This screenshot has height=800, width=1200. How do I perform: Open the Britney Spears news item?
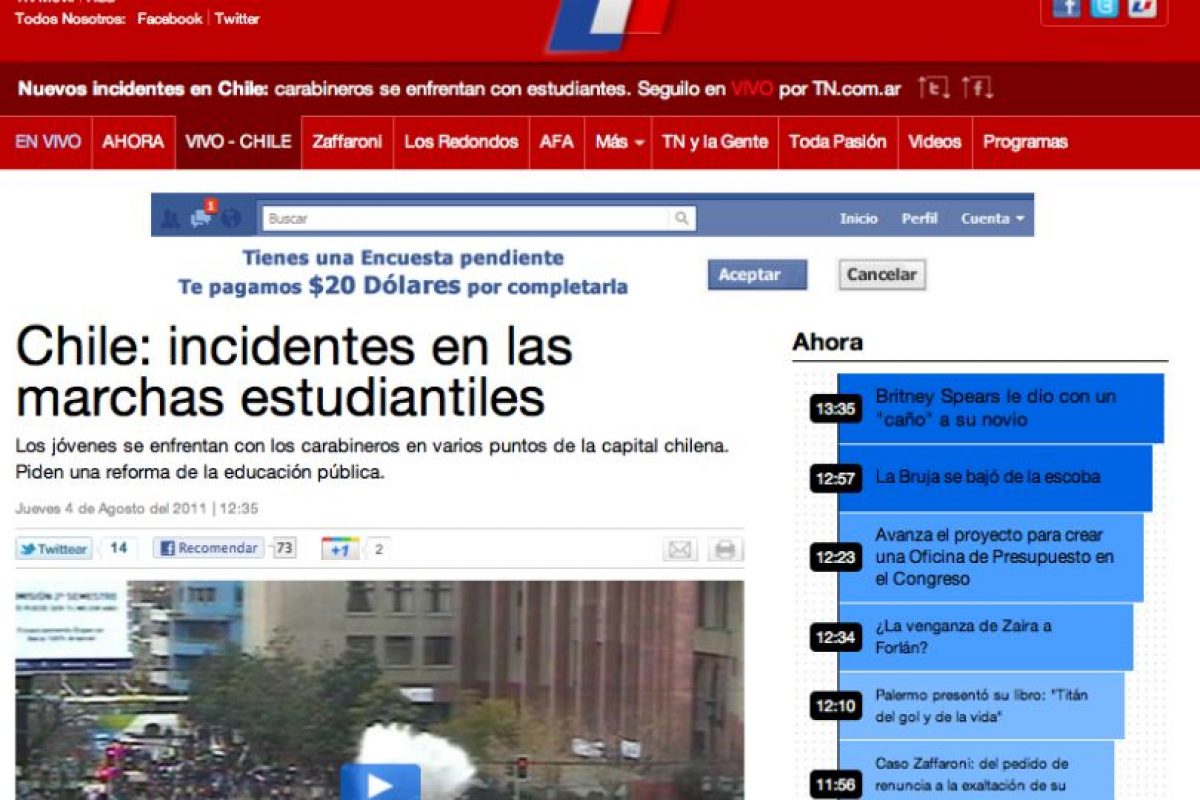pos(1001,408)
